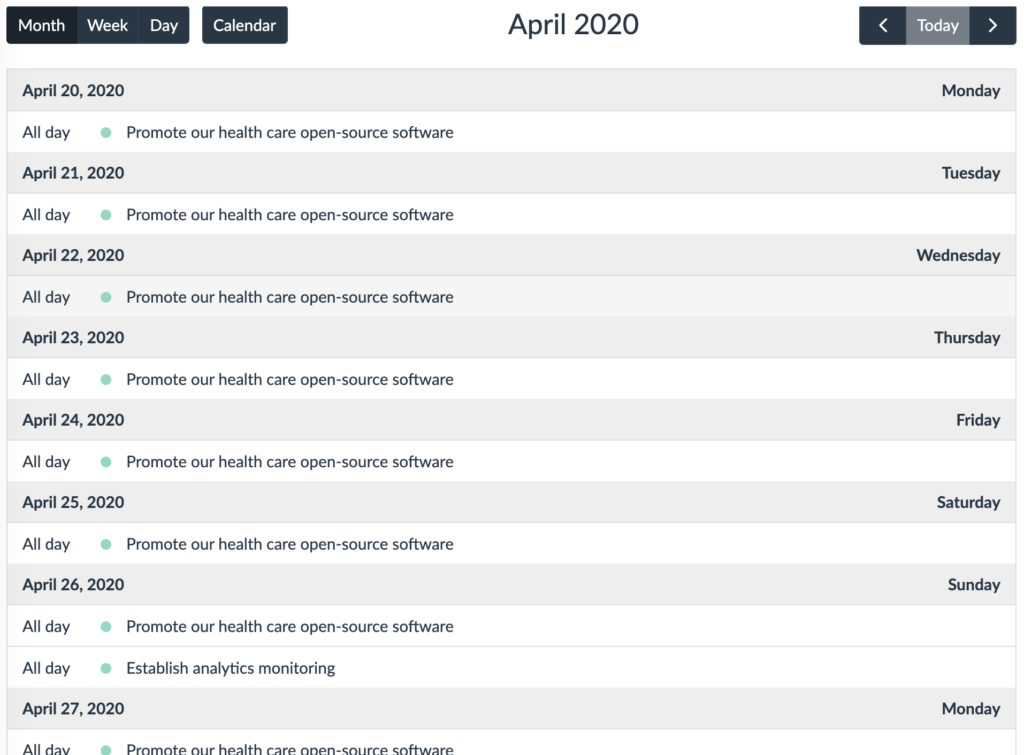Open the April 20 promote software event
The height and width of the screenshot is (755, 1024).
(x=289, y=132)
